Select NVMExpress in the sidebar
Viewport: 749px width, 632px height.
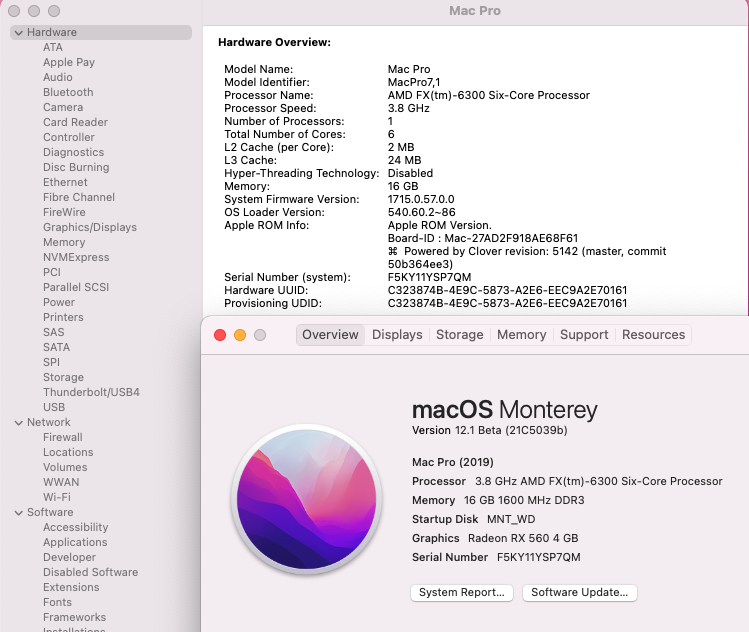coord(76,258)
